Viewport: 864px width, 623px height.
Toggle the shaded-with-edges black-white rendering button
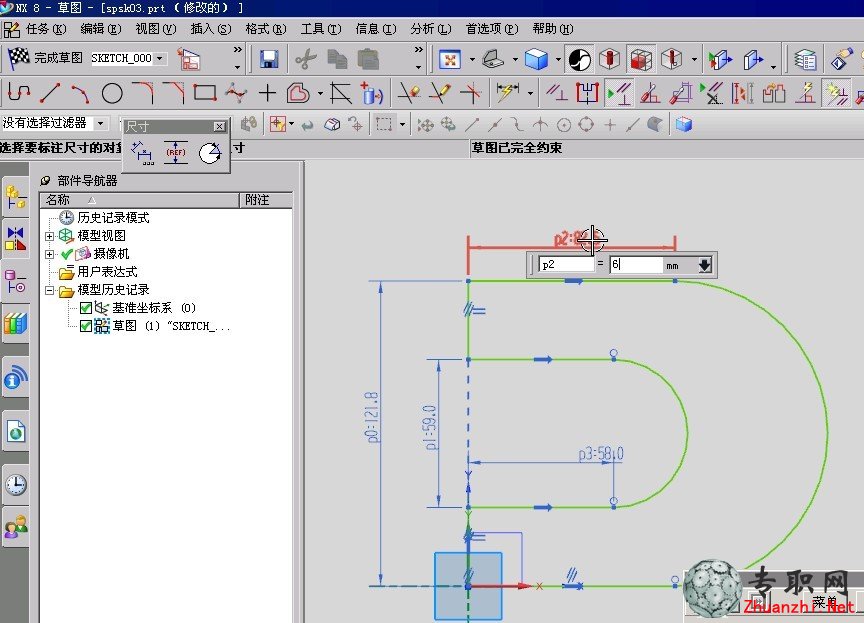pyautogui.click(x=579, y=59)
